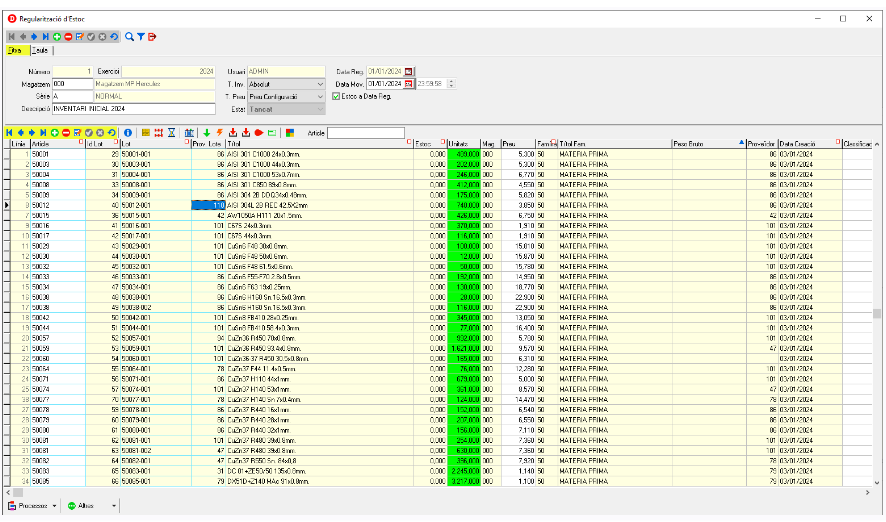Click the green down arrow icon
The image size is (886, 522).
click(x=206, y=133)
